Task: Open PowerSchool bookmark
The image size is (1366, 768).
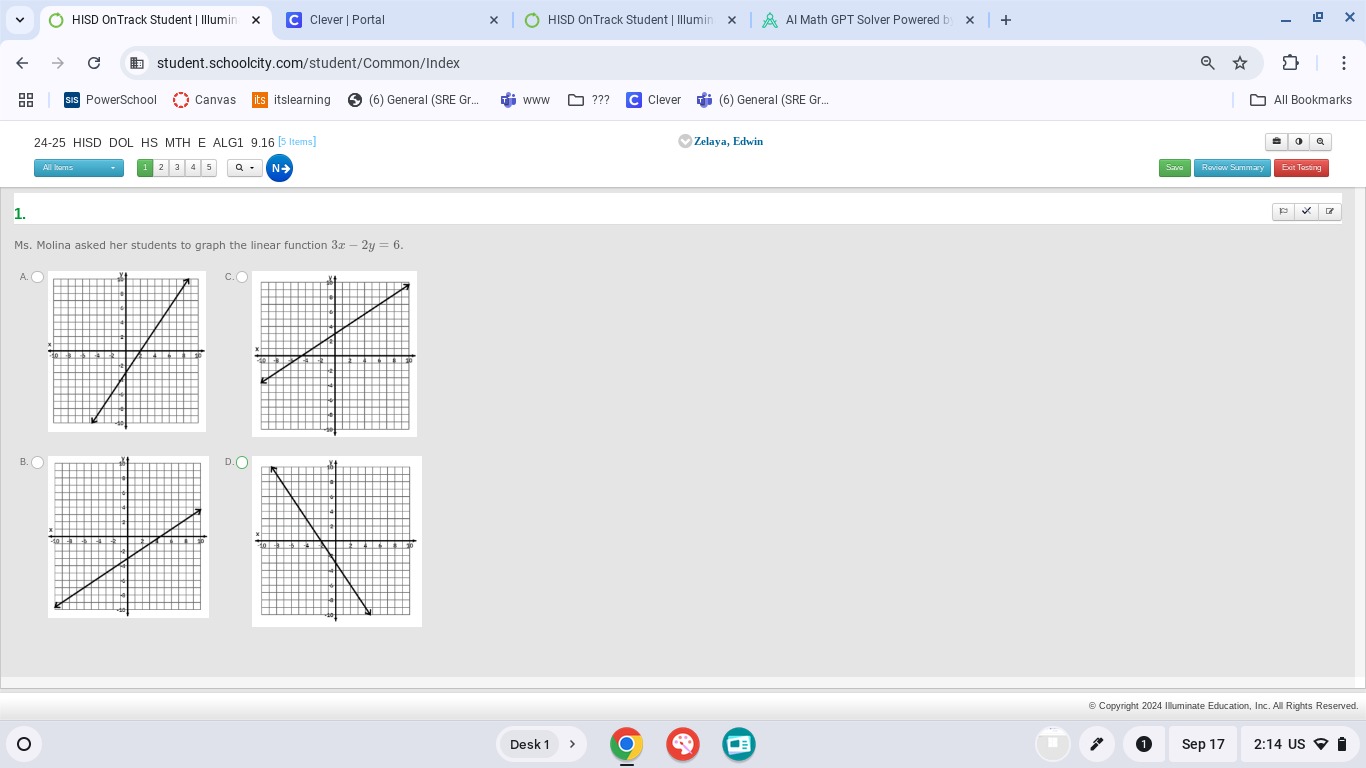Action: 110,100
